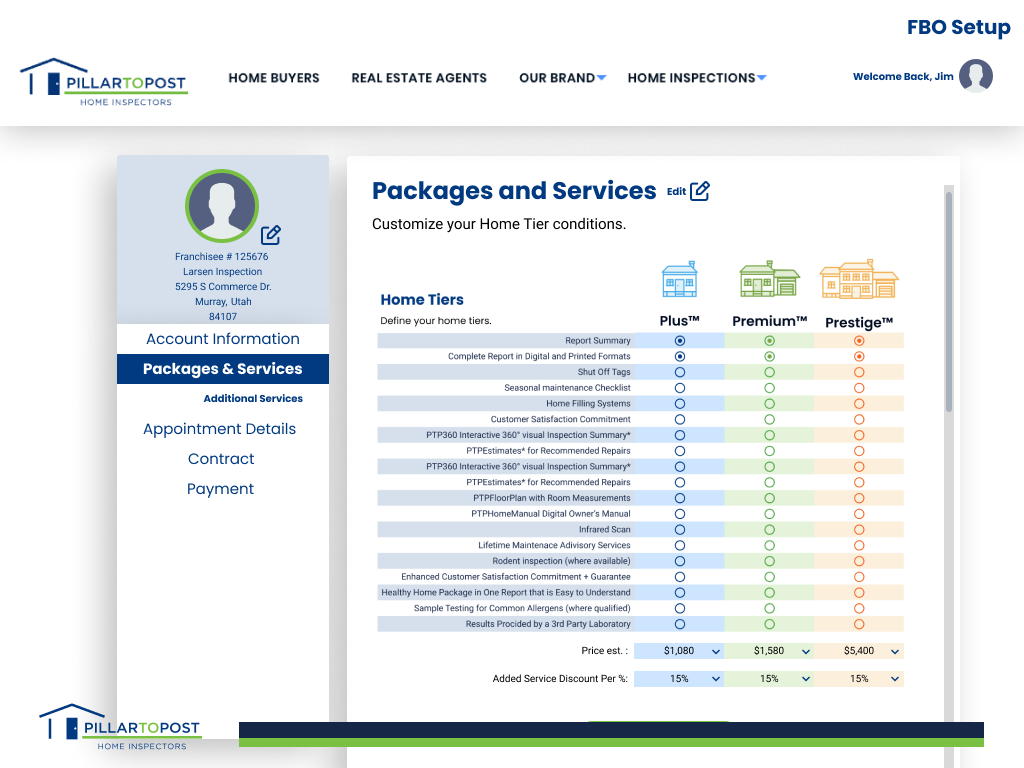Click the Franchisee # 125676 text
This screenshot has height=768, width=1024.
(221, 257)
